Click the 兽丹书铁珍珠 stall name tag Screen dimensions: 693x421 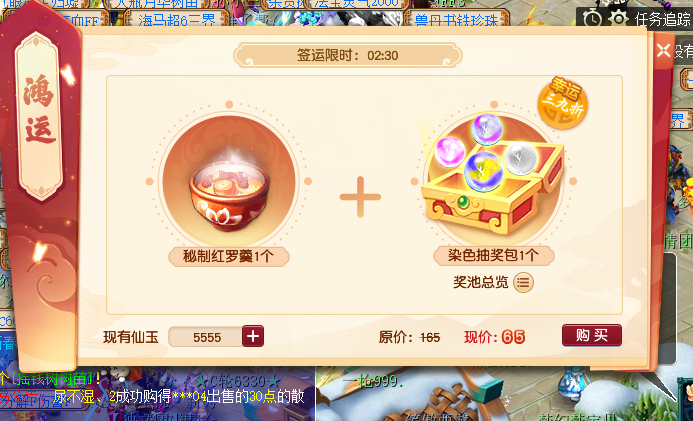click(x=457, y=20)
